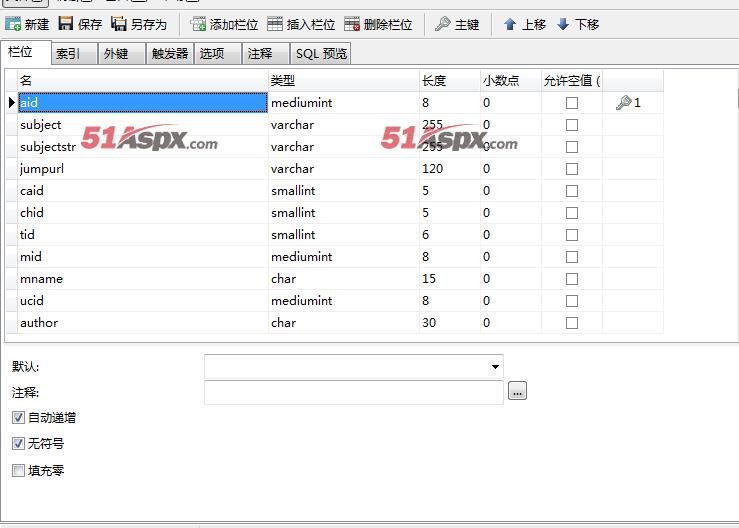Image resolution: width=739 pixels, height=528 pixels.
Task: Enable the 填充零 (Zerofill) checkbox
Action: (x=18, y=470)
